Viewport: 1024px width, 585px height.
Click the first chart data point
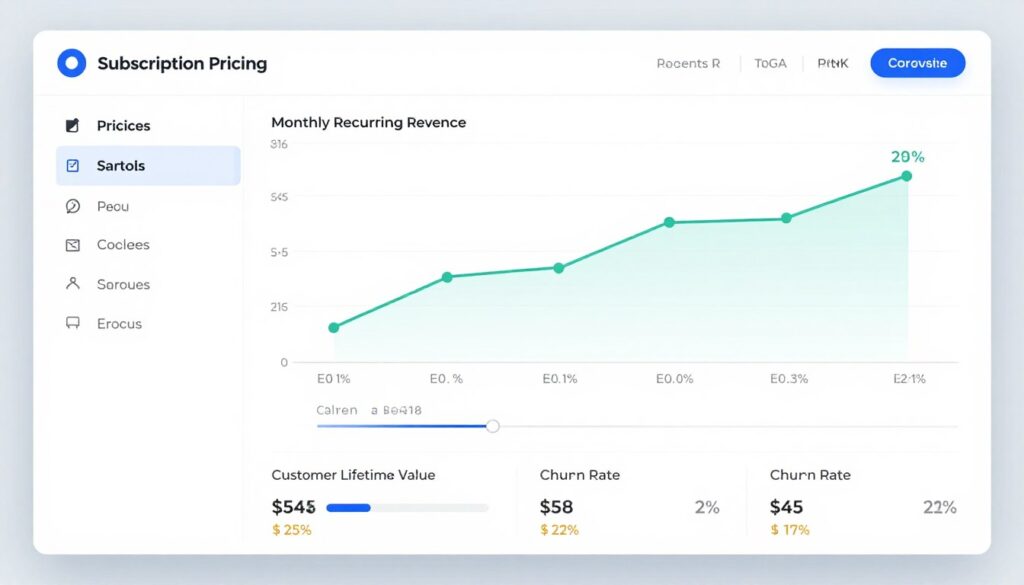coord(334,328)
